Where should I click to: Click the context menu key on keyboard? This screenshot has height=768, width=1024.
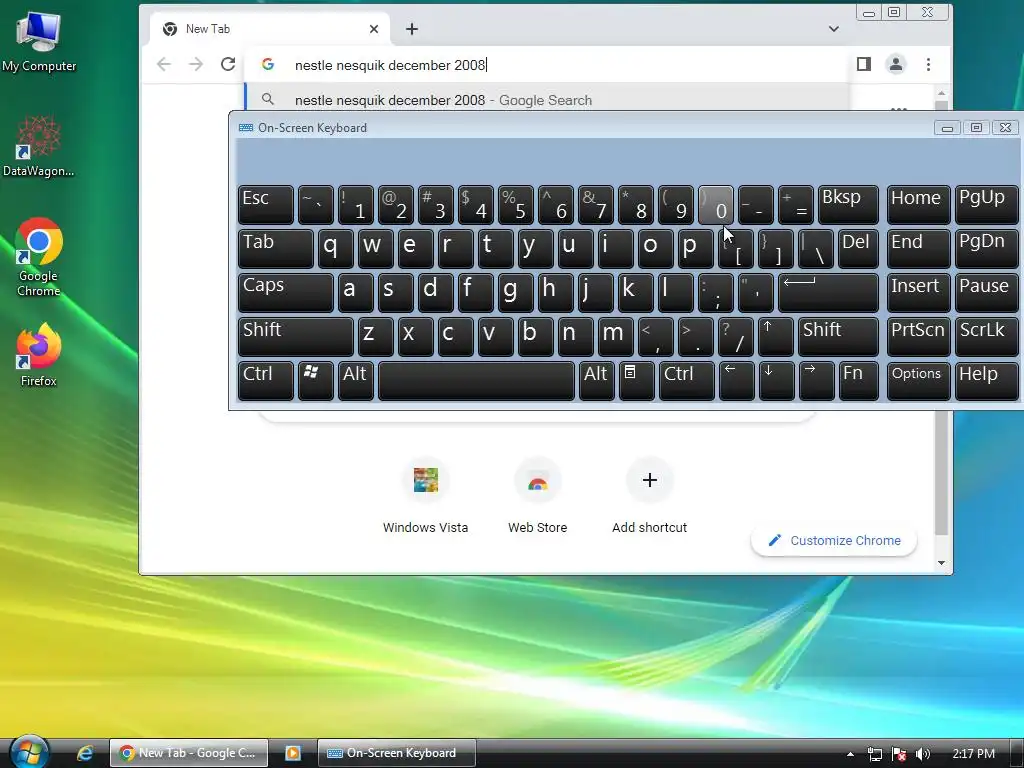(x=636, y=381)
